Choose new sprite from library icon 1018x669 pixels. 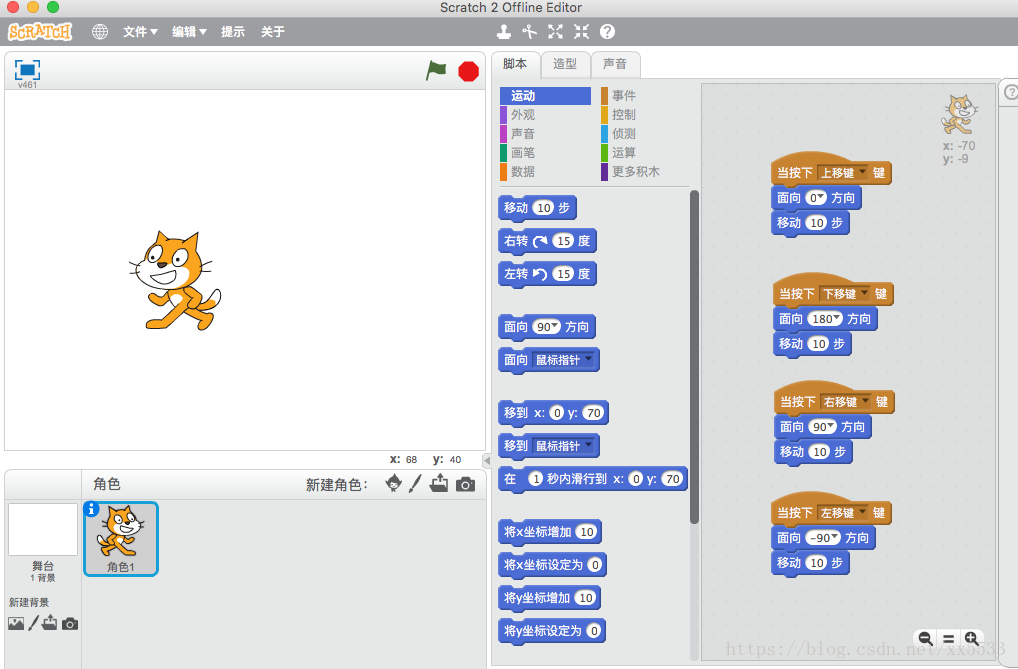[393, 483]
